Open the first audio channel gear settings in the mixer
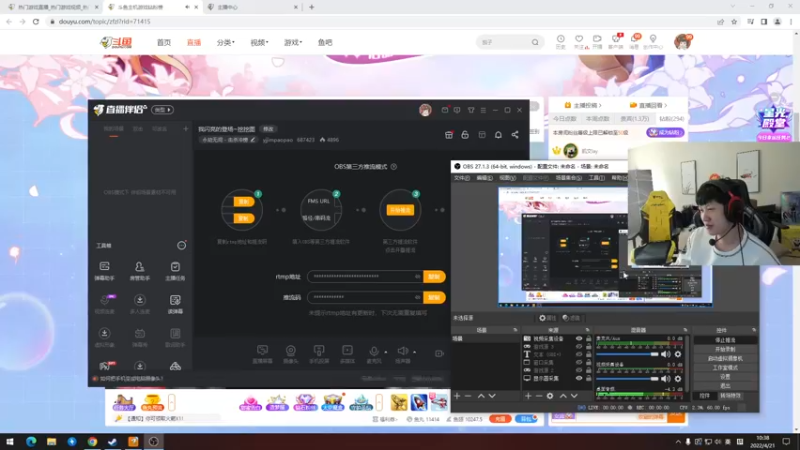Viewport: 800px width, 450px height. pos(678,354)
